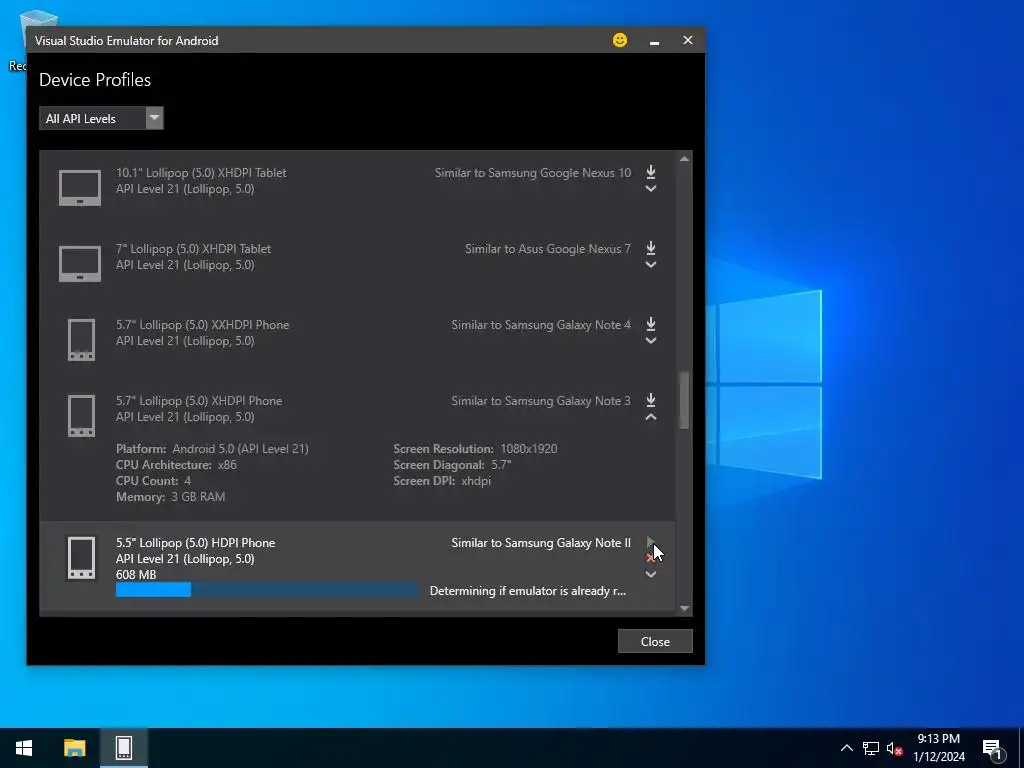The height and width of the screenshot is (768, 1024).
Task: Click 'Similar to Samsung Galaxy Note 4' text
Action: (541, 325)
